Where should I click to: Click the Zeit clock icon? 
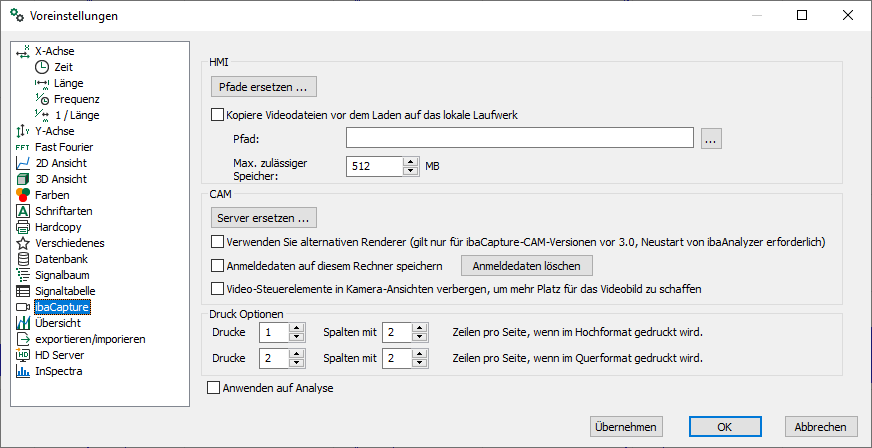(42, 67)
